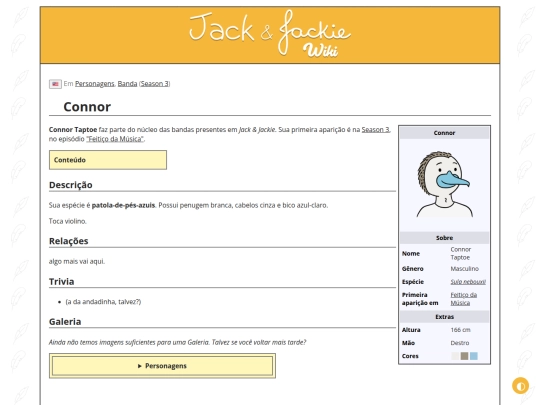Click the Galeria section heading
540x405 pixels.
coord(65,322)
